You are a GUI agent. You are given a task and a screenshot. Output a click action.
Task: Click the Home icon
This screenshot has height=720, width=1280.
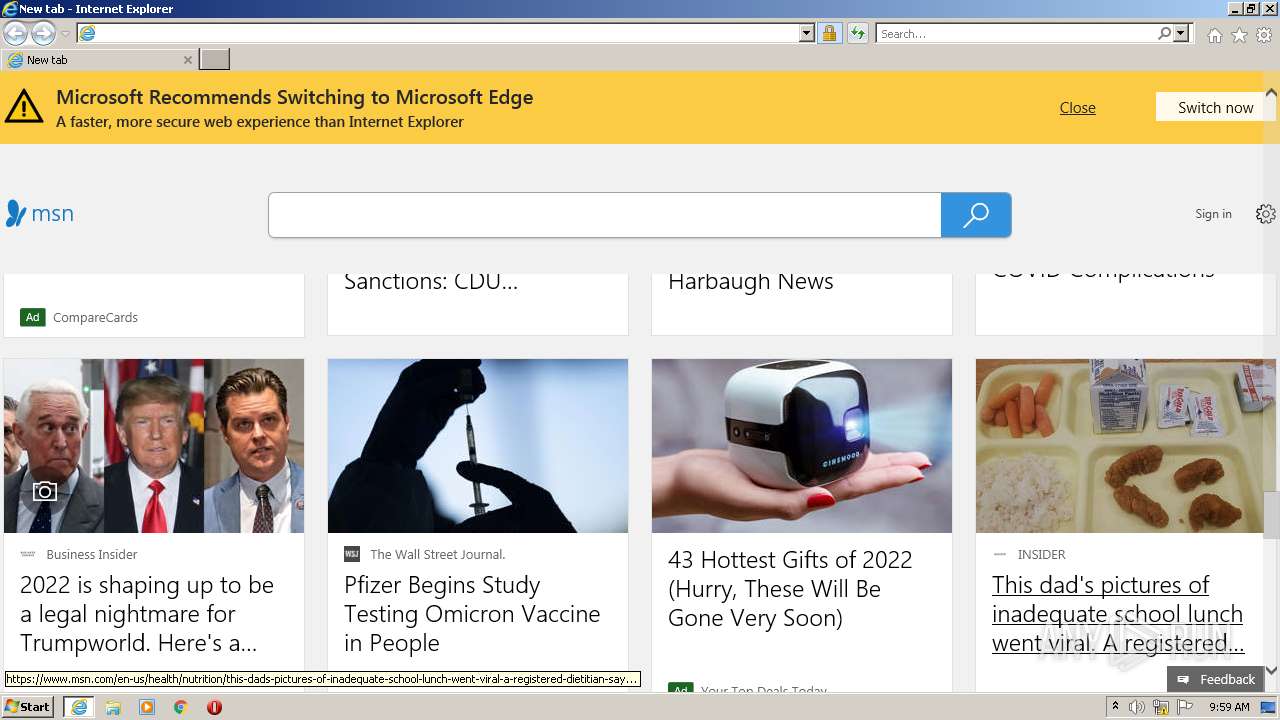click(1214, 35)
